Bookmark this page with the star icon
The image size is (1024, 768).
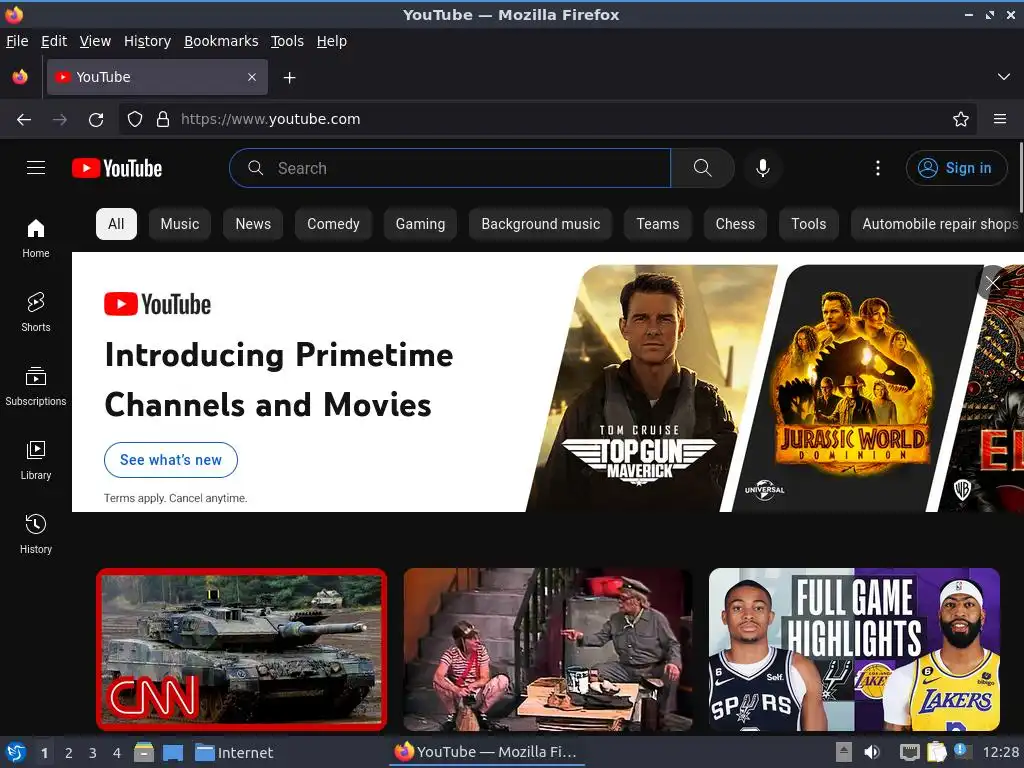tap(961, 120)
